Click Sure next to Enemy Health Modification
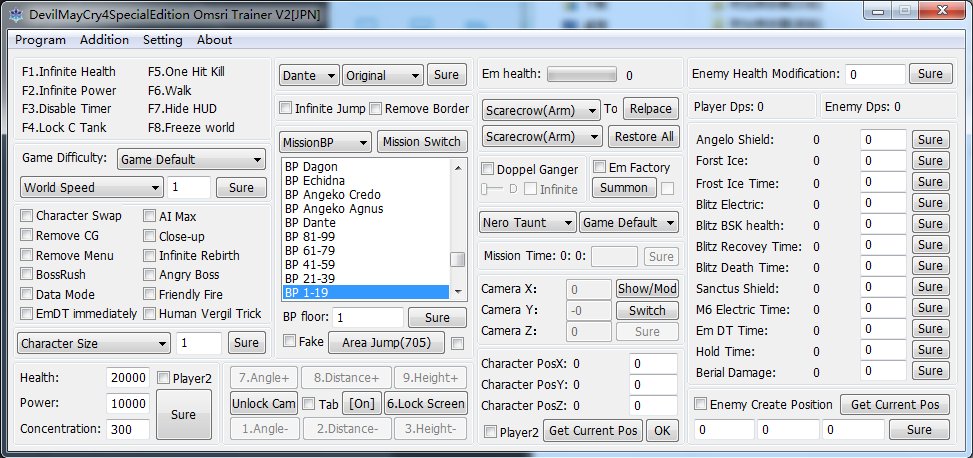Image resolution: width=973 pixels, height=458 pixels. point(930,74)
